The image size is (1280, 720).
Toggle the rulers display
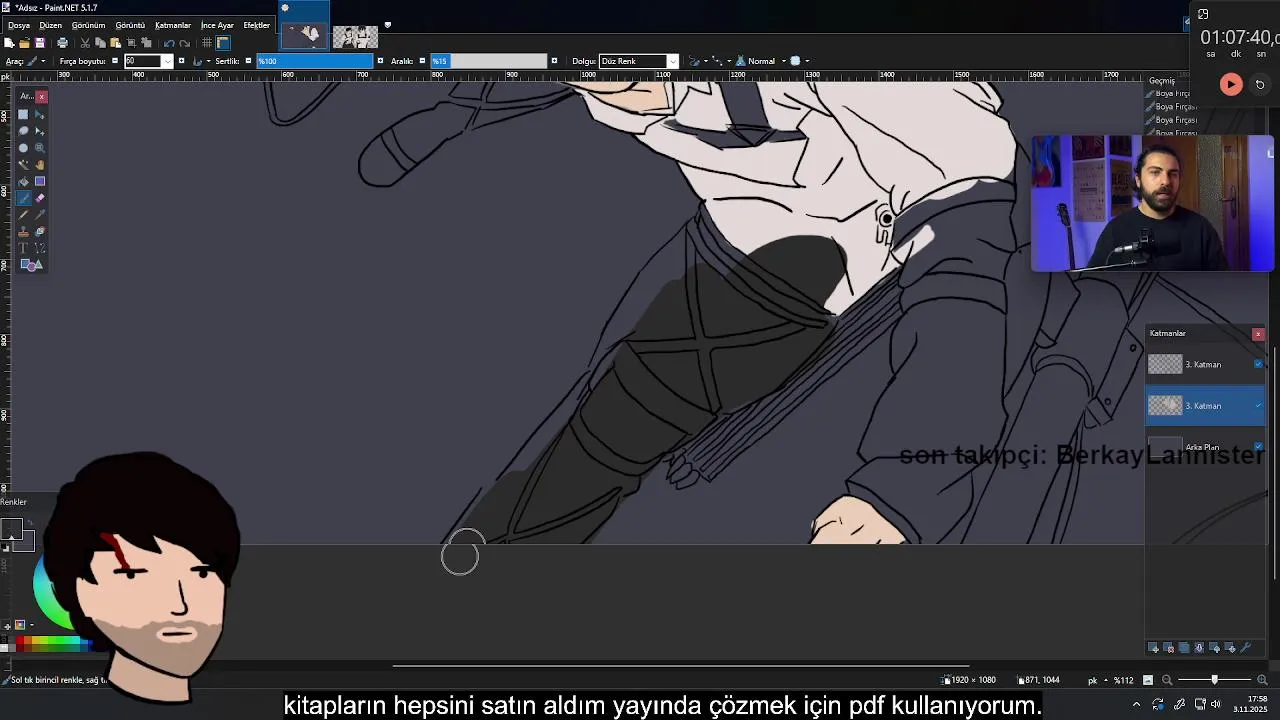pos(223,43)
